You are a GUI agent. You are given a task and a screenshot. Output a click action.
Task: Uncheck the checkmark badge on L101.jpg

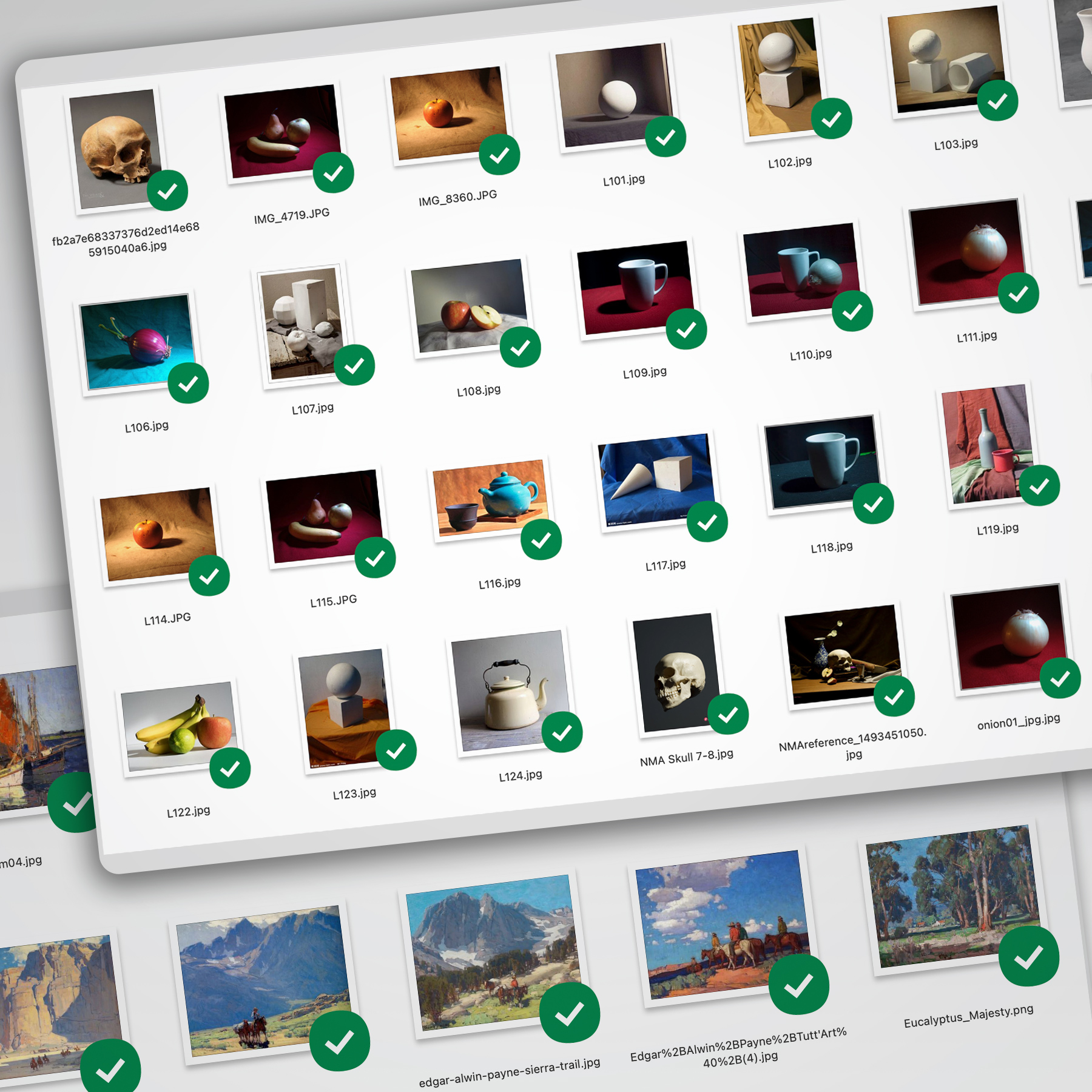(x=666, y=136)
